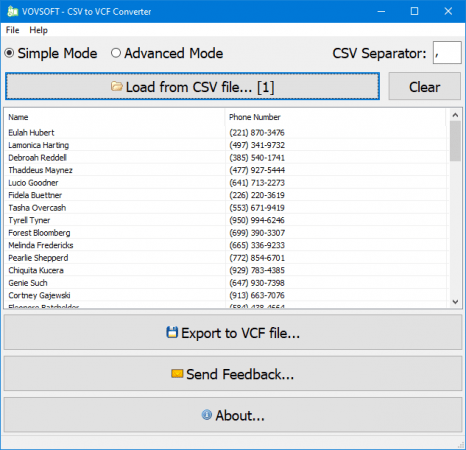The width and height of the screenshot is (466, 450).
Task: Click the contact list scrollbar thumb
Action: [x=455, y=141]
